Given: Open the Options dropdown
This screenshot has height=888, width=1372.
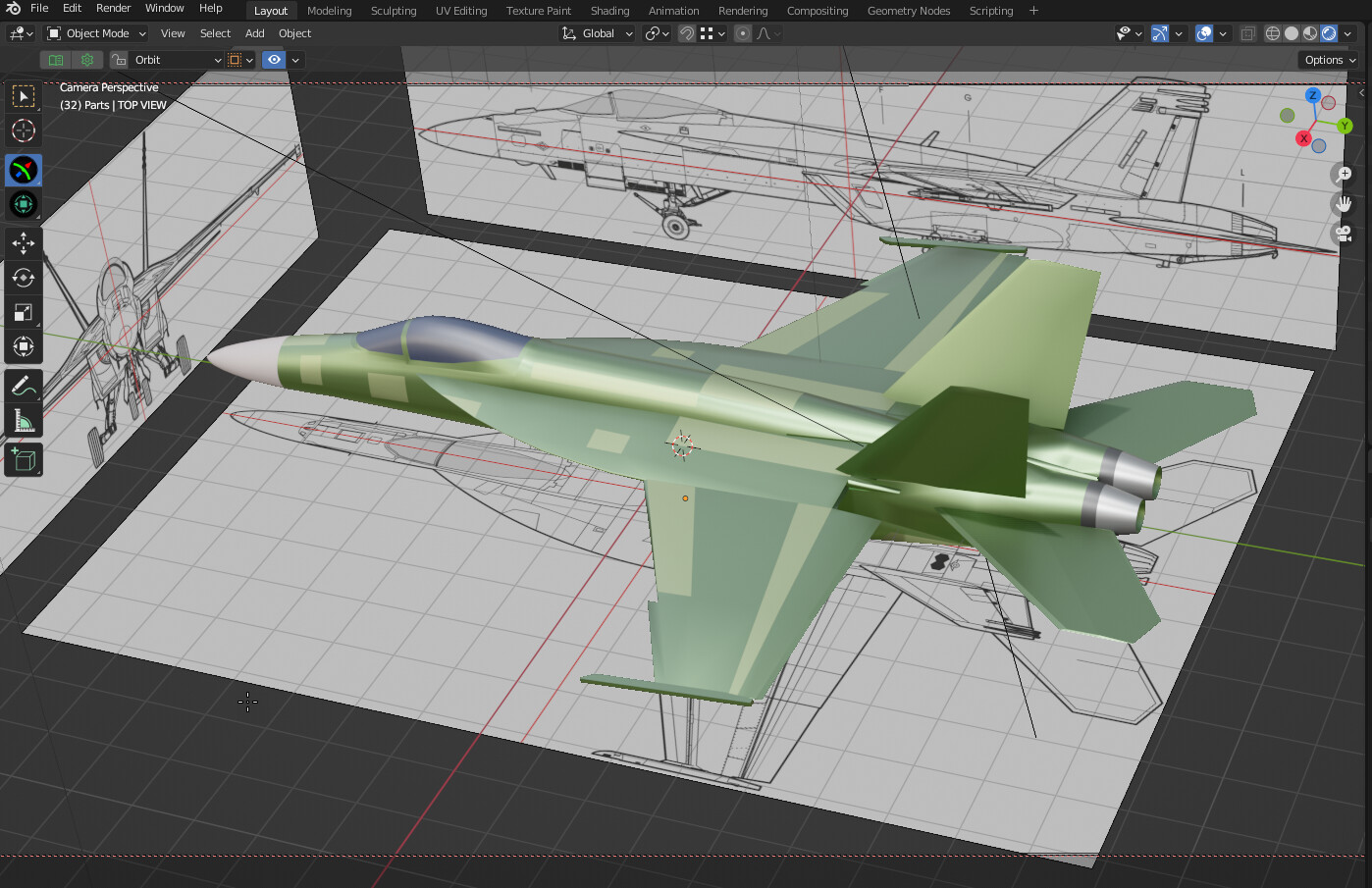Looking at the screenshot, I should 1330,60.
